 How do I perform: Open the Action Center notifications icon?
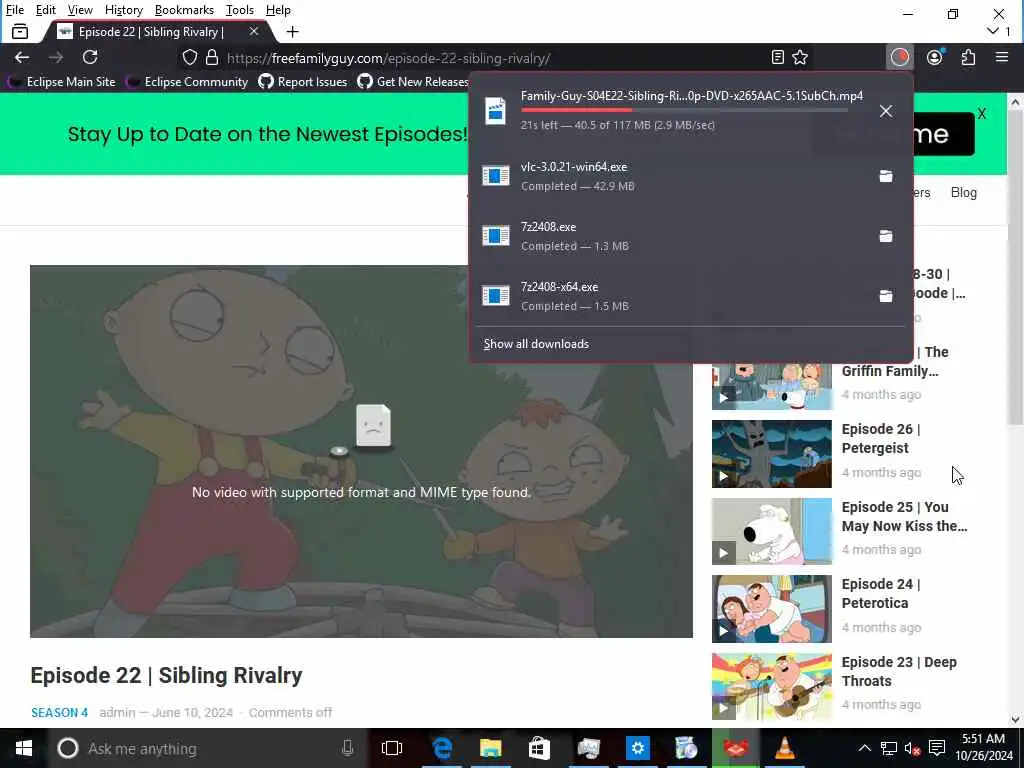937,748
